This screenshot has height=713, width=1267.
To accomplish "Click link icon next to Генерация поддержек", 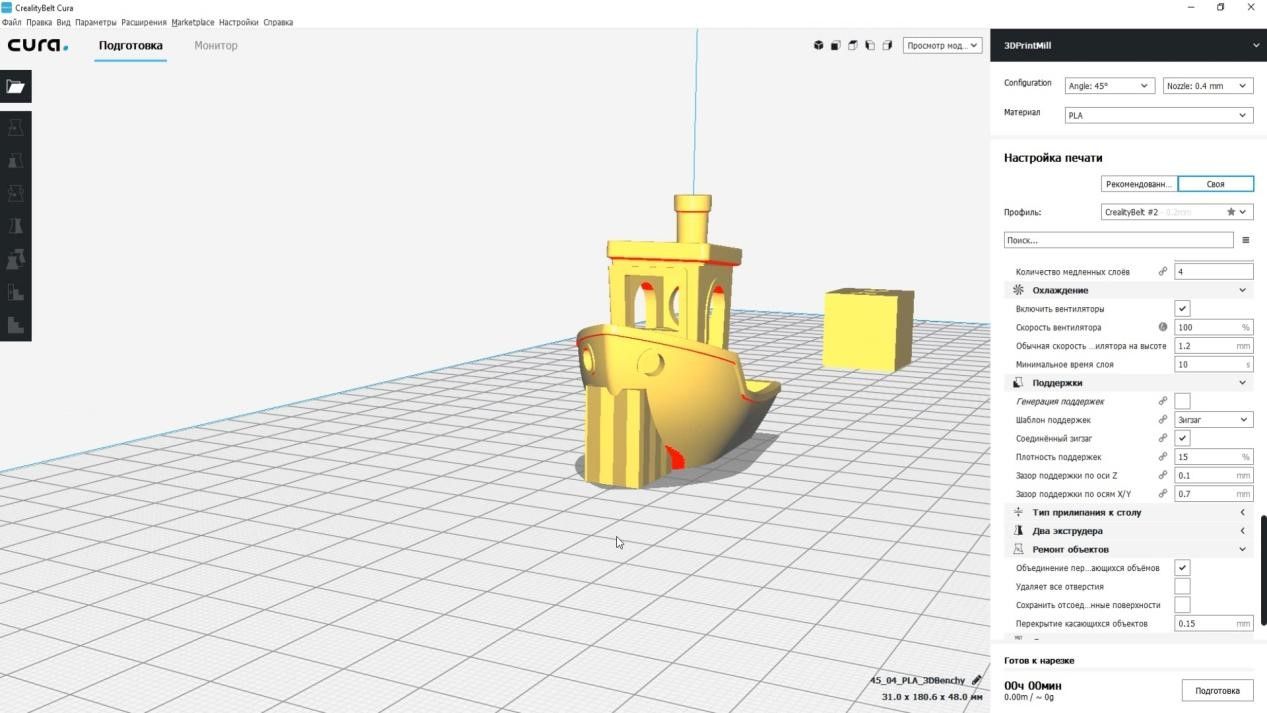I will click(x=1163, y=401).
